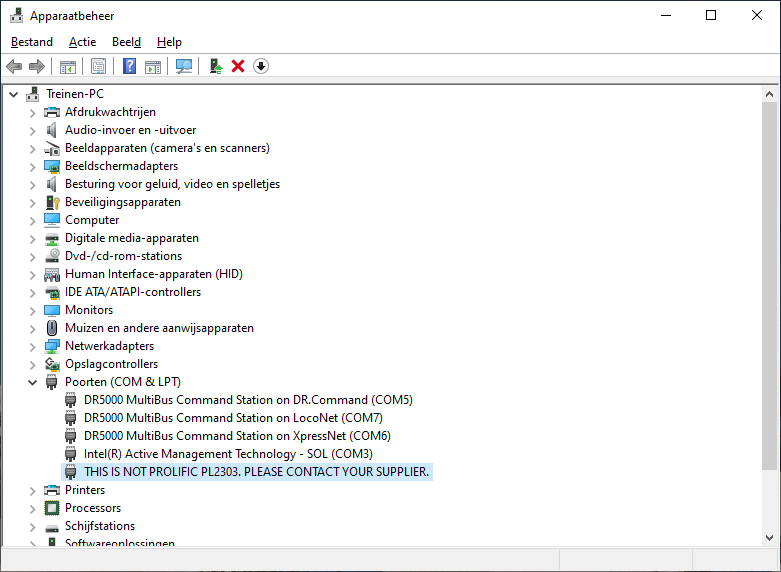Collapse the Poorten (COM & LPT) node
This screenshot has height=572, width=781.
pyautogui.click(x=32, y=382)
